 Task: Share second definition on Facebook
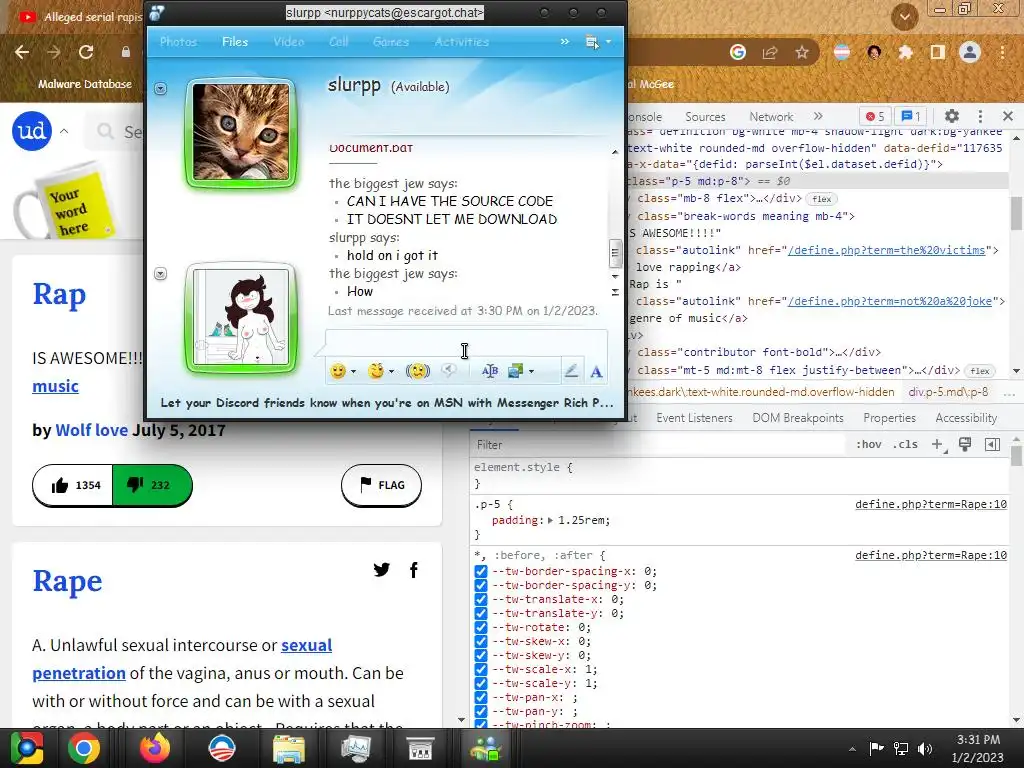point(414,569)
